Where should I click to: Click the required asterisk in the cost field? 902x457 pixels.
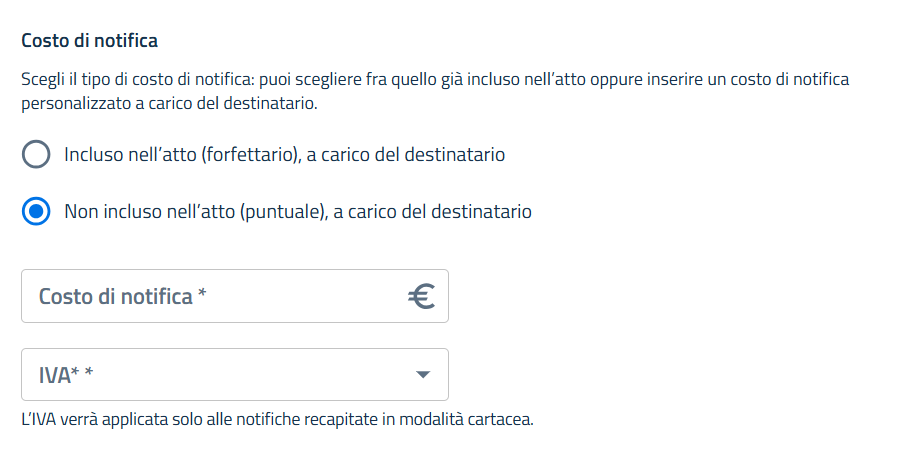click(202, 295)
